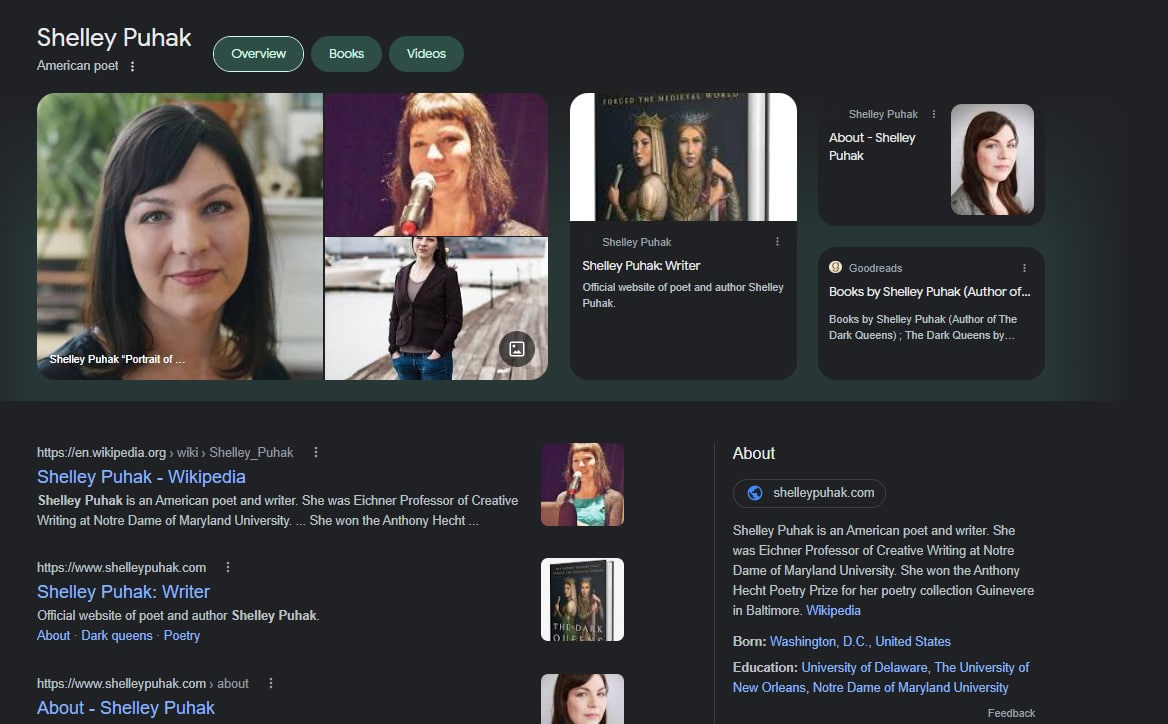This screenshot has height=724, width=1168.
Task: Click the Goodreads logo icon
Action: pyautogui.click(x=836, y=267)
